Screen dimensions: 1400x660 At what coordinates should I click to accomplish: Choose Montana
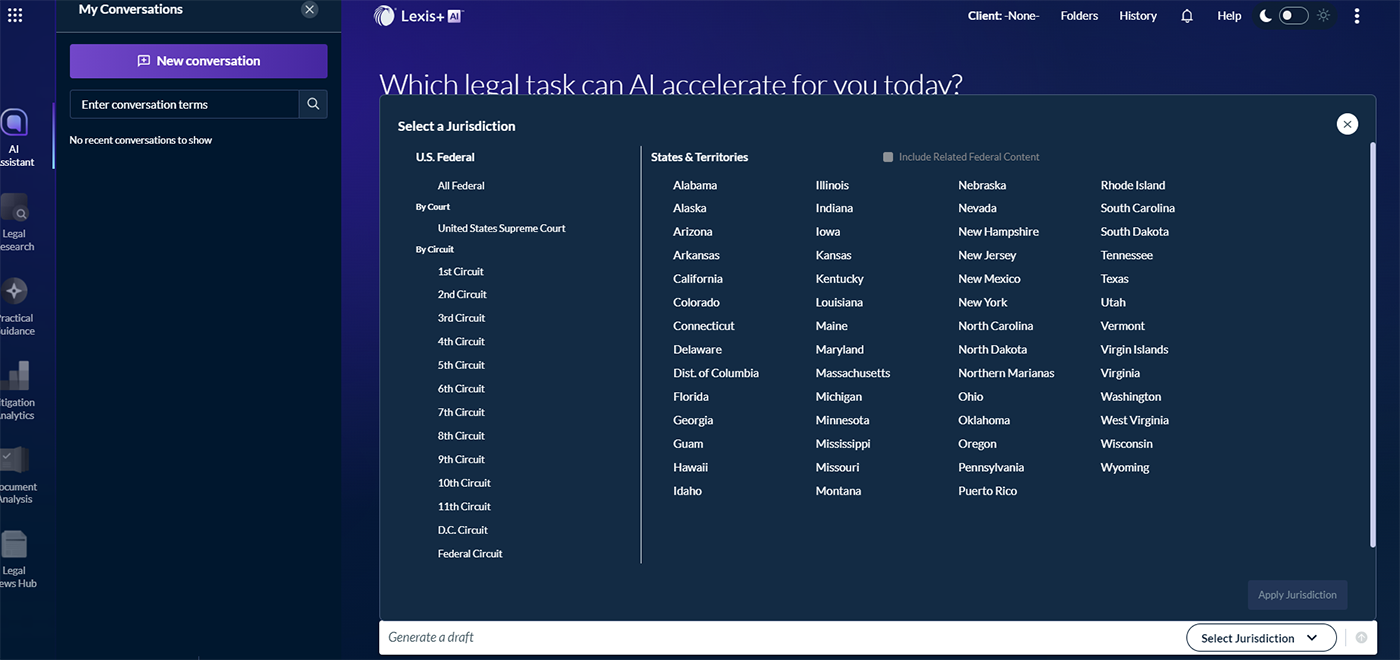[838, 492]
